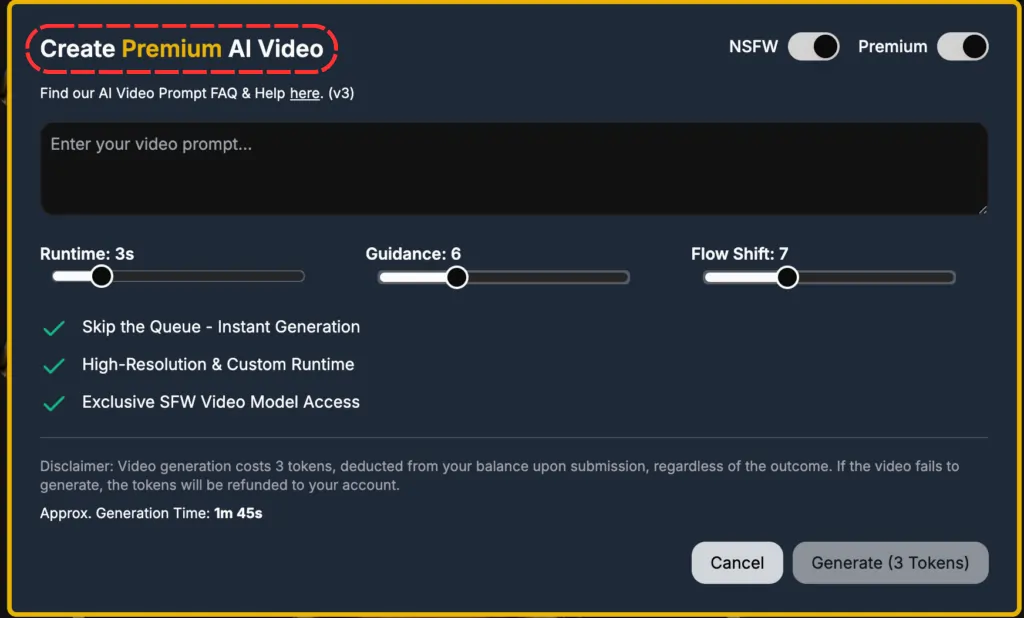Toggle the Premium switch
The image size is (1024, 618).
click(x=963, y=46)
